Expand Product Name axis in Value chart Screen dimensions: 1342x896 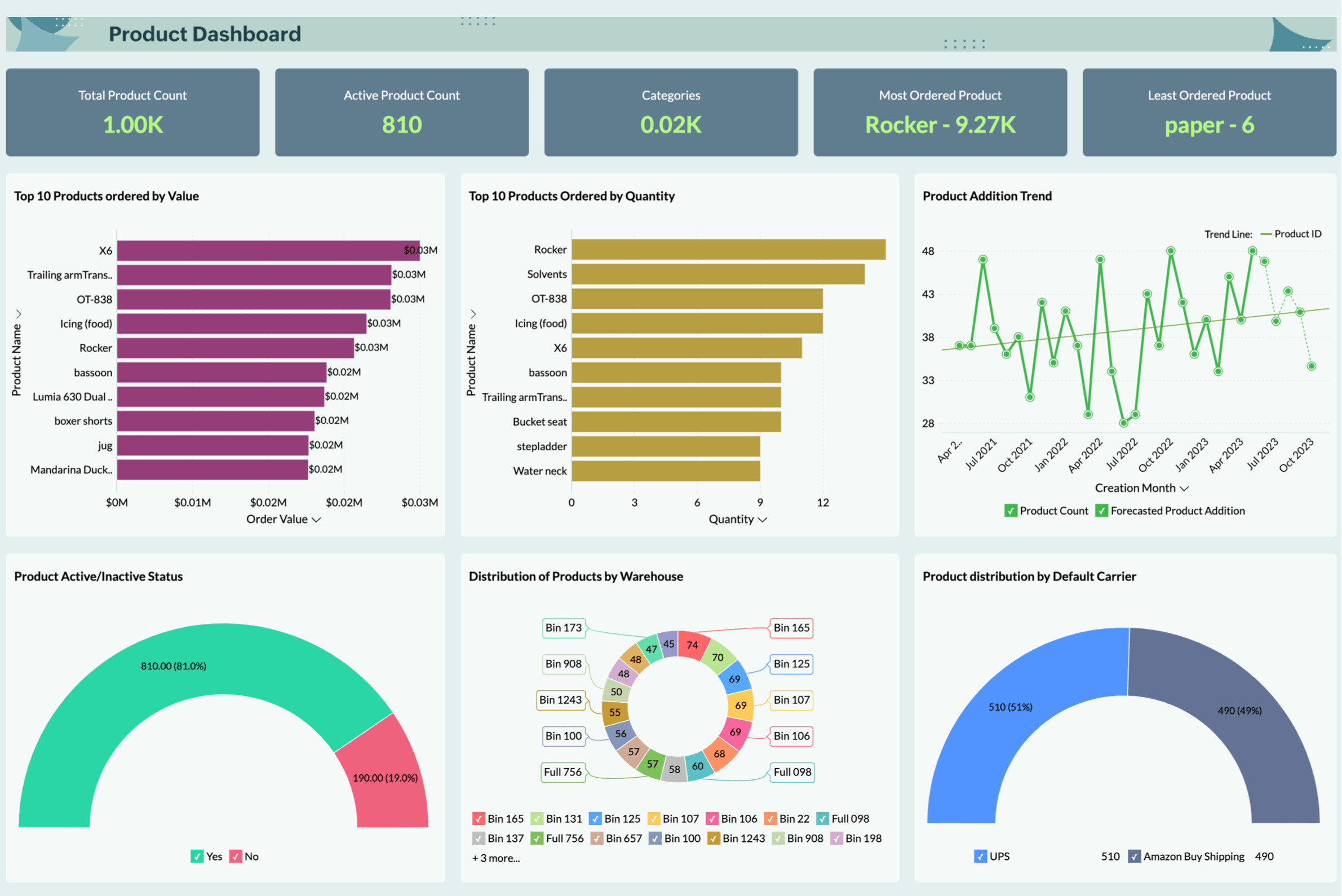[x=18, y=314]
